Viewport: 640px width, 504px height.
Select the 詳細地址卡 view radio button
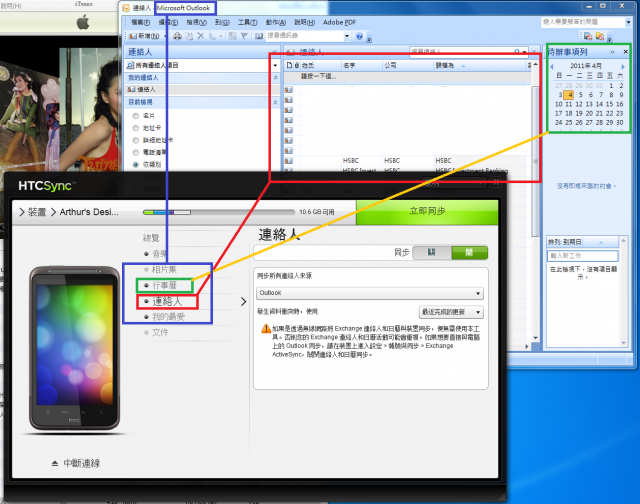pos(136,140)
